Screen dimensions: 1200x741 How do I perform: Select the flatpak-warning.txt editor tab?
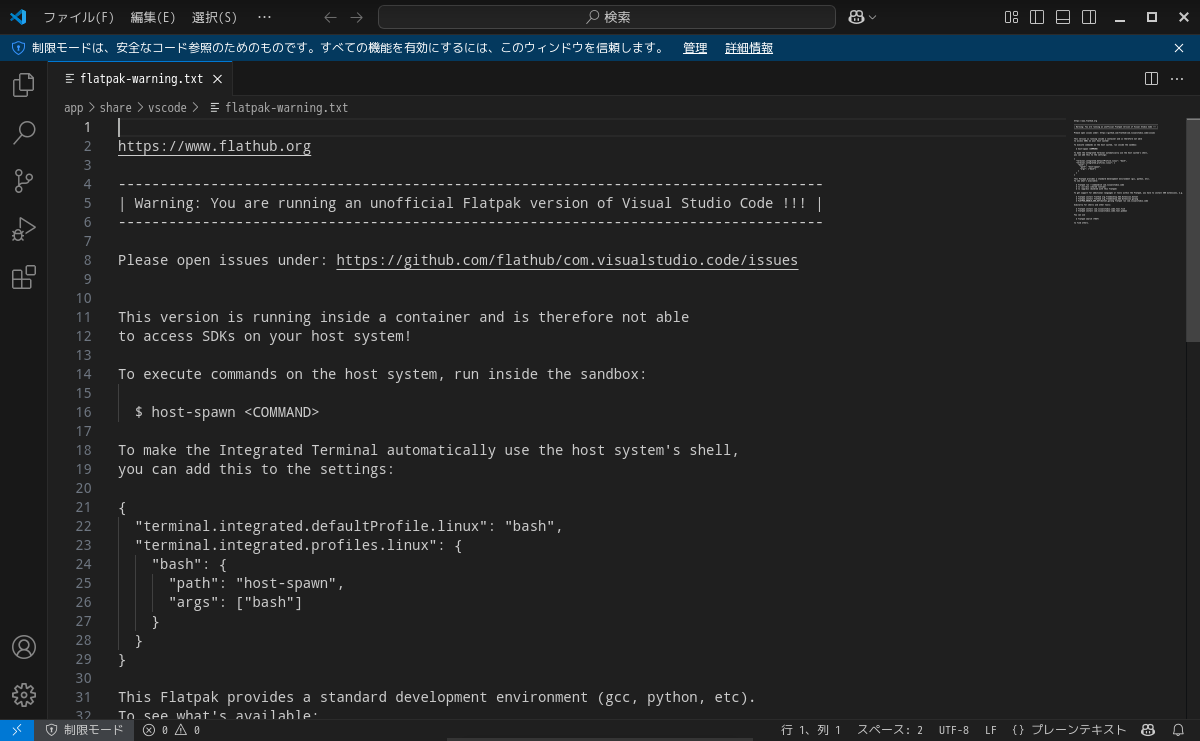[140, 78]
